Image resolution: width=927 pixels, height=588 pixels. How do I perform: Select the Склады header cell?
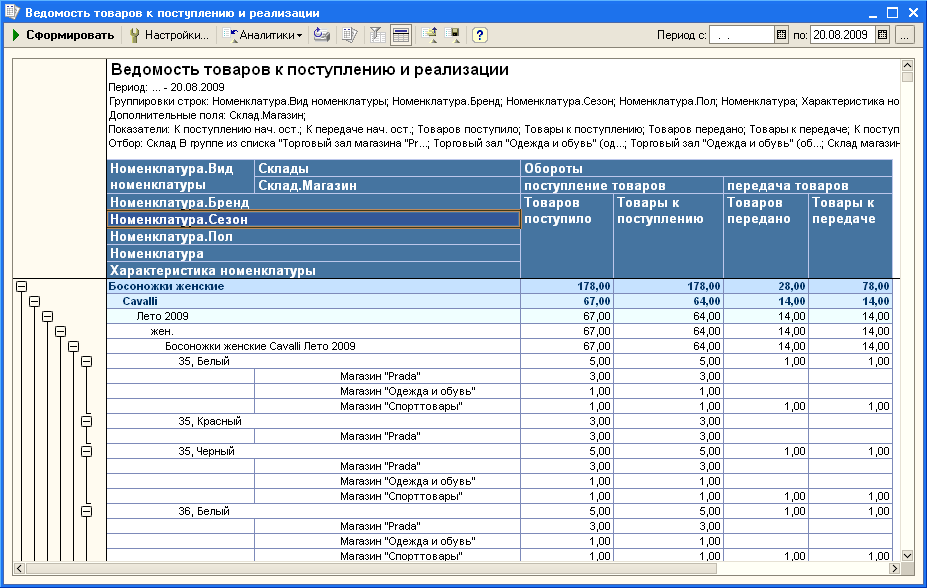pos(388,168)
